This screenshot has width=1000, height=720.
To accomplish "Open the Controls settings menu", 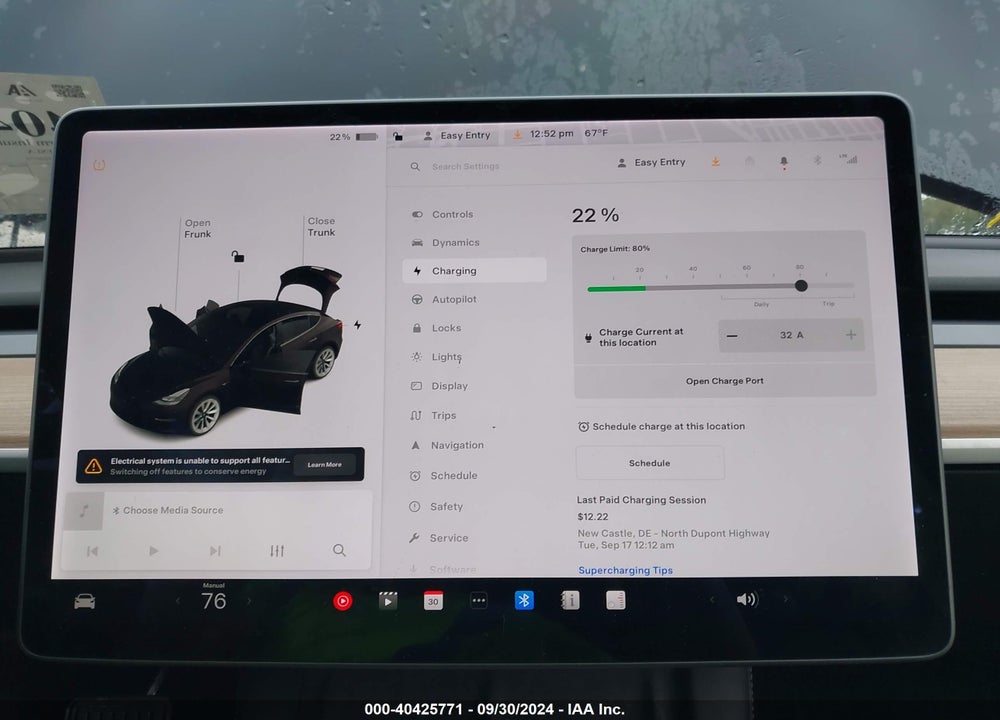I will [452, 214].
